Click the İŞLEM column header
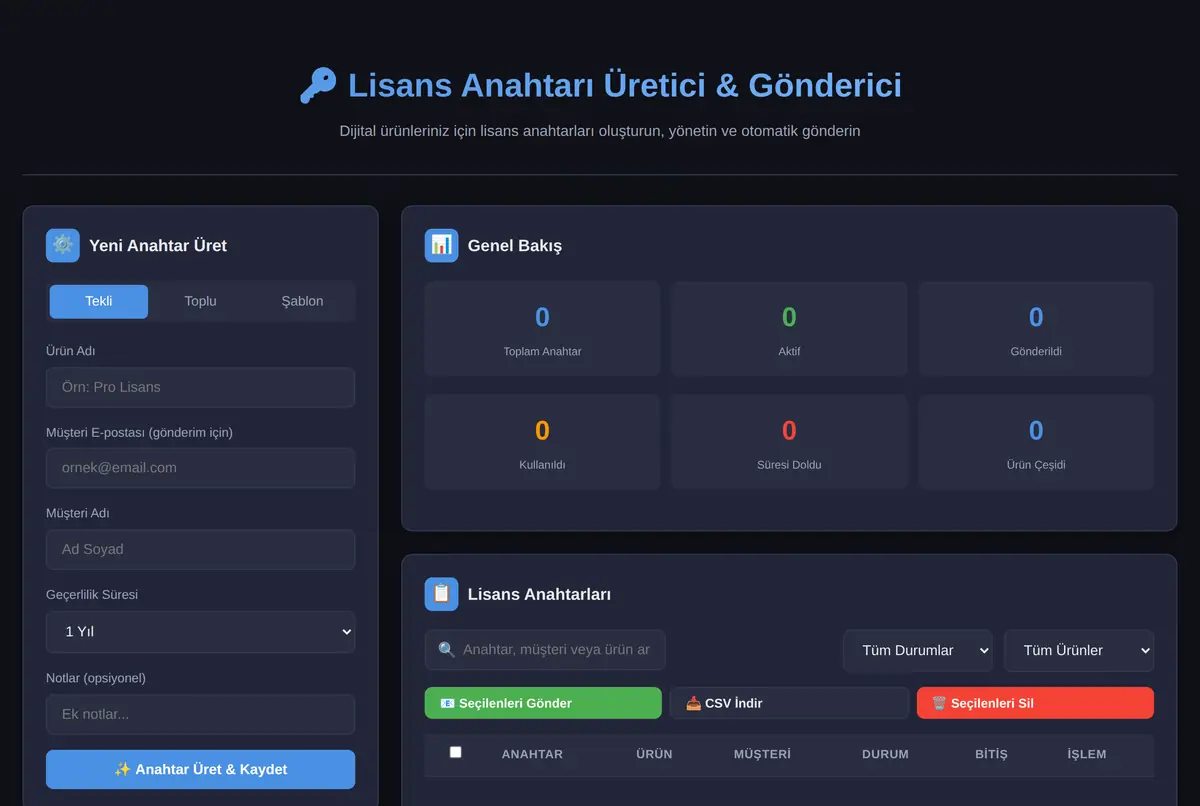Screen dimensions: 1200x806 pos(1087,754)
